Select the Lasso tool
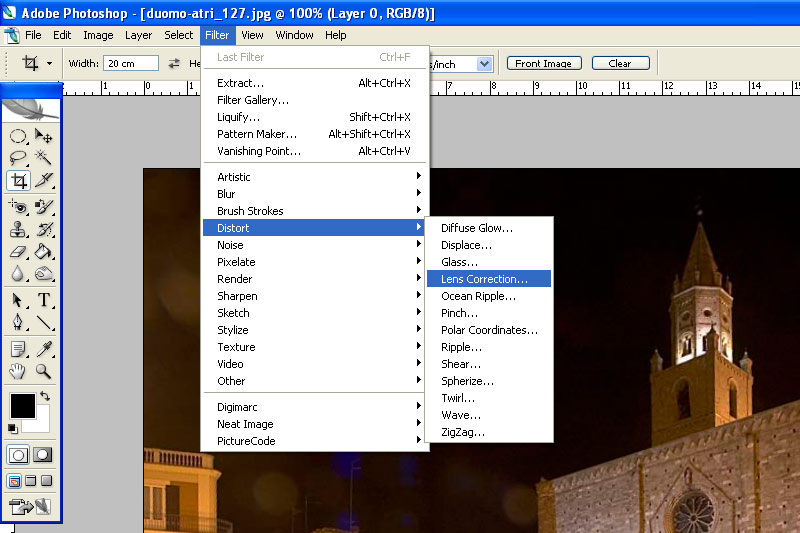 pos(18,158)
